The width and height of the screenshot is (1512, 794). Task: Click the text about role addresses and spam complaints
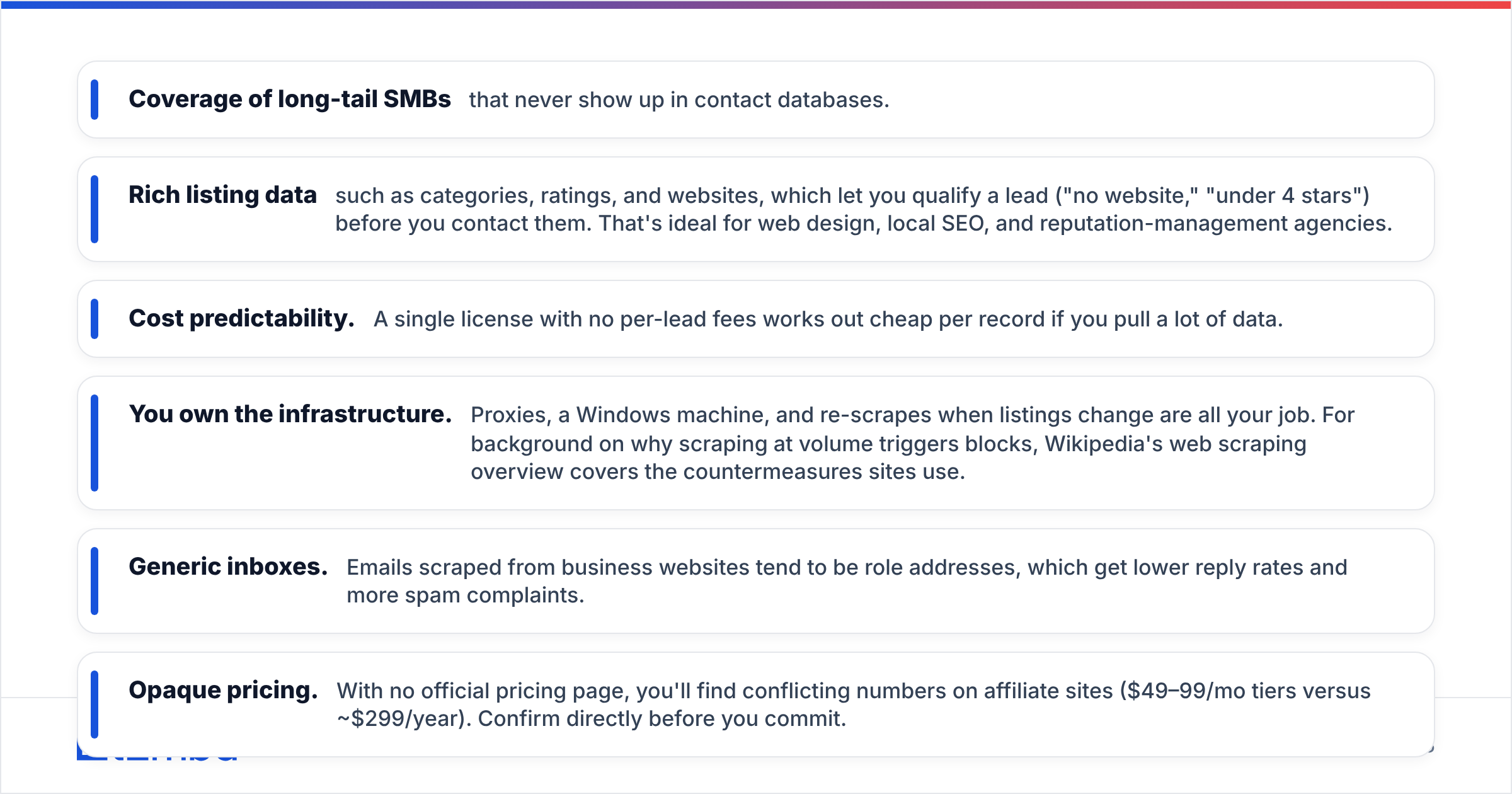pos(847,581)
